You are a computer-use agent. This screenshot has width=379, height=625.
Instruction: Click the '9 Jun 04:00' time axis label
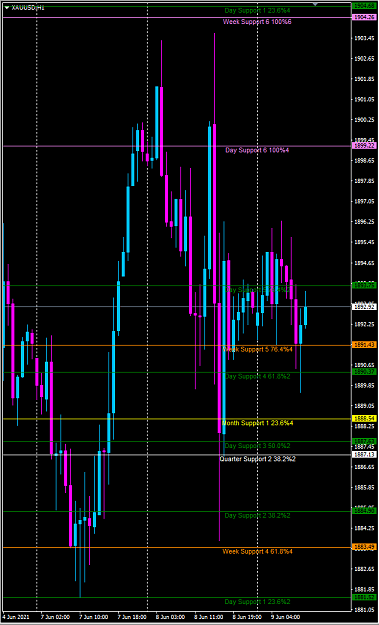pos(286,617)
